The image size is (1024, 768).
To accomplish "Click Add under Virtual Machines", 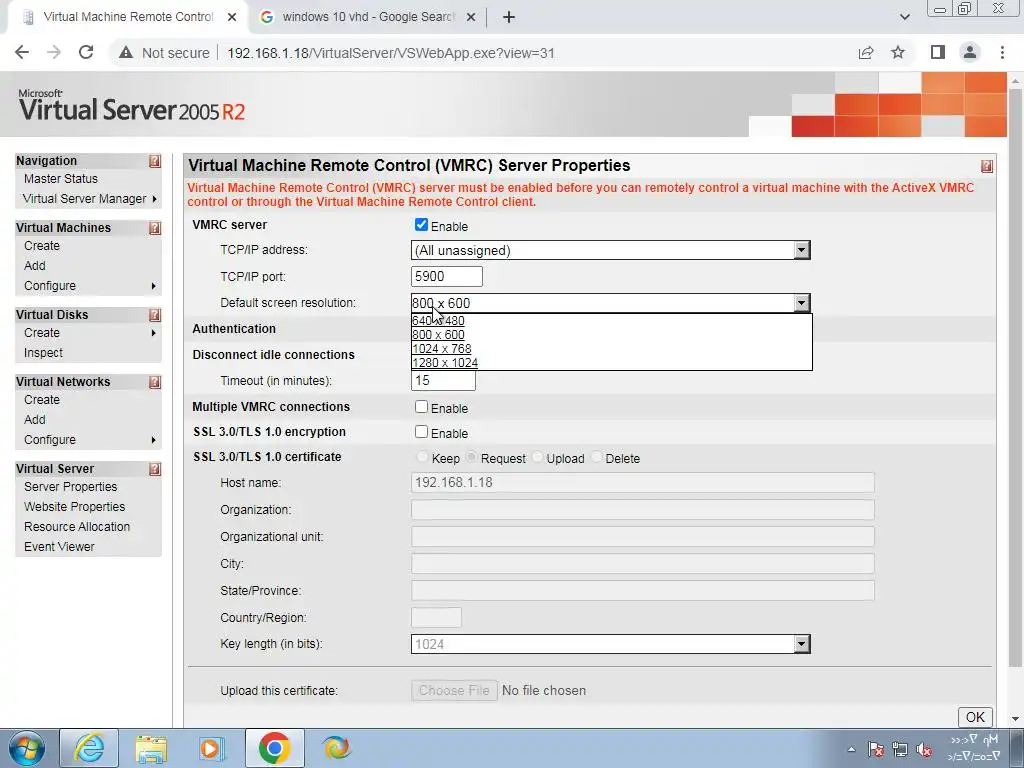I will tap(35, 266).
